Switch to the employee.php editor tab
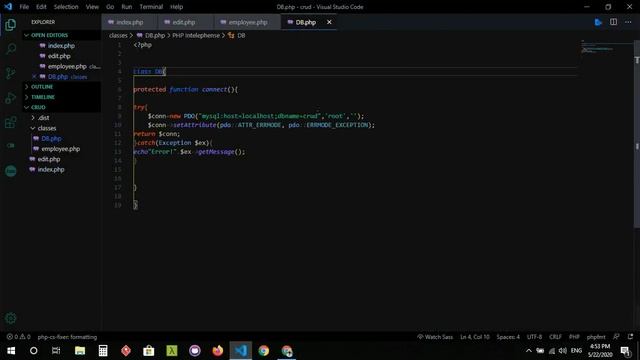 (247, 22)
